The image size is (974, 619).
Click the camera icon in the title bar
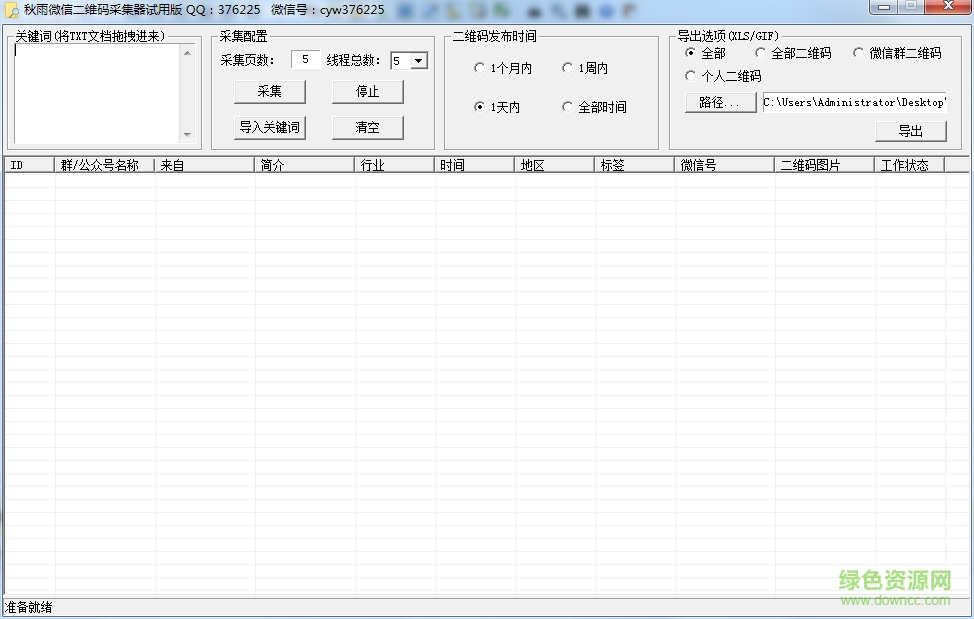[x=534, y=9]
